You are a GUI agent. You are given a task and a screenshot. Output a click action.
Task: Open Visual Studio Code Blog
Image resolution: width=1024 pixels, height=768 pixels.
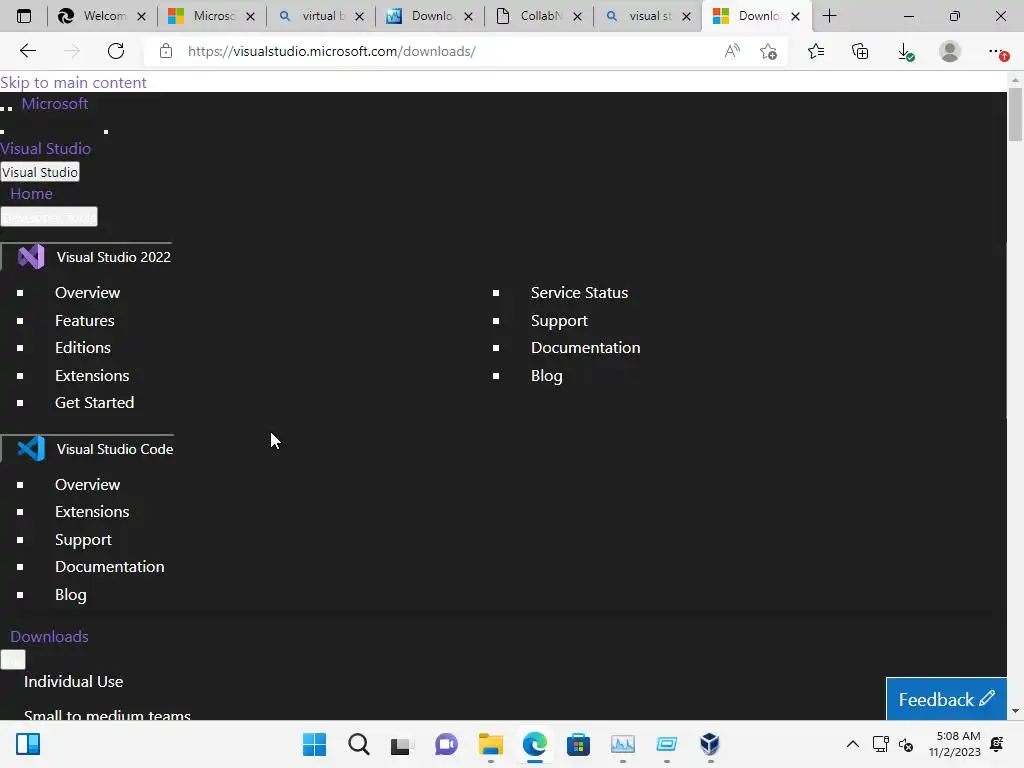click(x=71, y=594)
